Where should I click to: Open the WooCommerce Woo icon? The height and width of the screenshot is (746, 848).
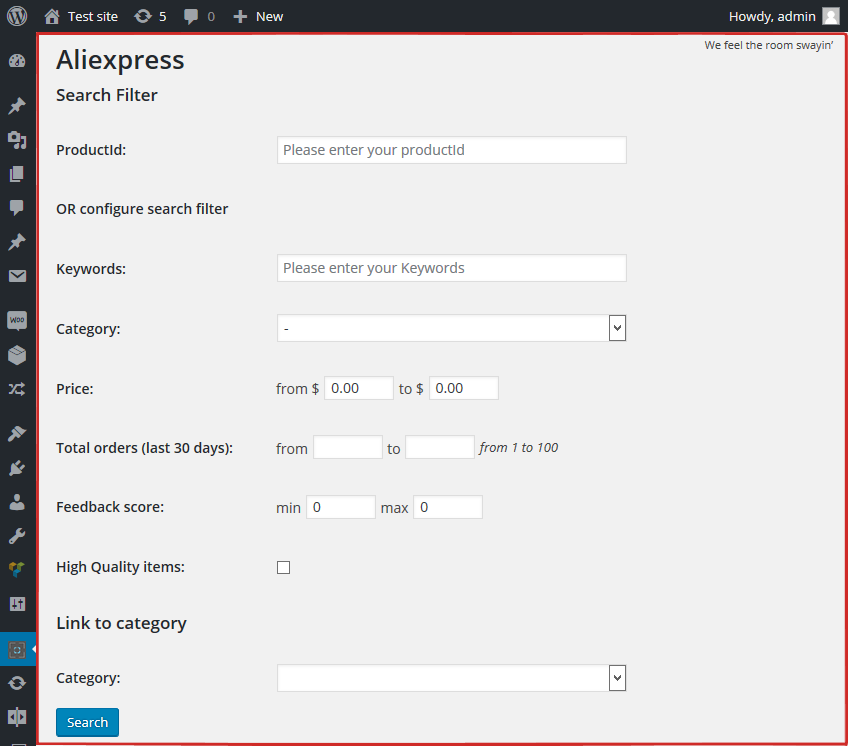pyautogui.click(x=17, y=320)
